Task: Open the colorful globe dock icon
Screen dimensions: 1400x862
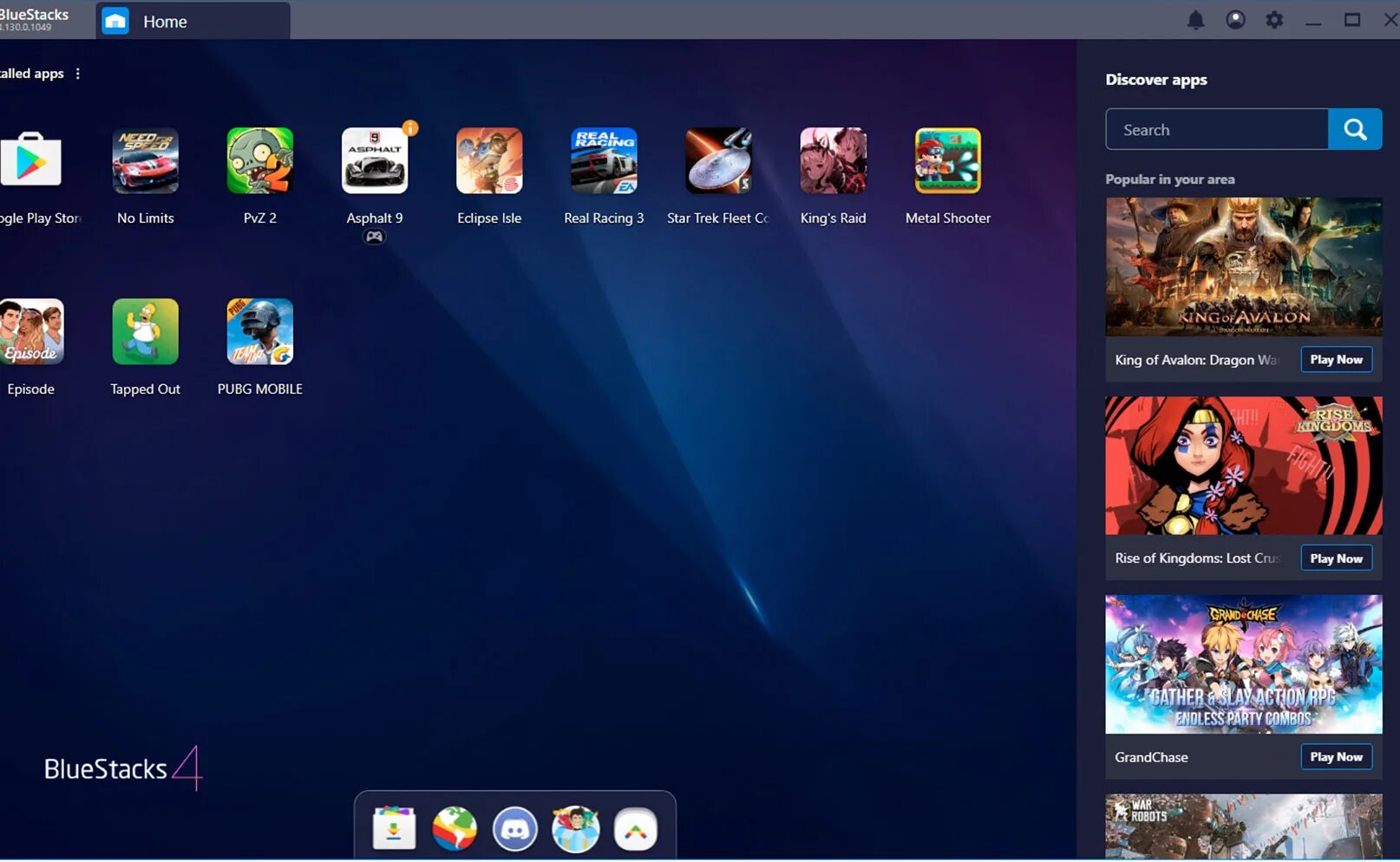Action: coord(455,828)
